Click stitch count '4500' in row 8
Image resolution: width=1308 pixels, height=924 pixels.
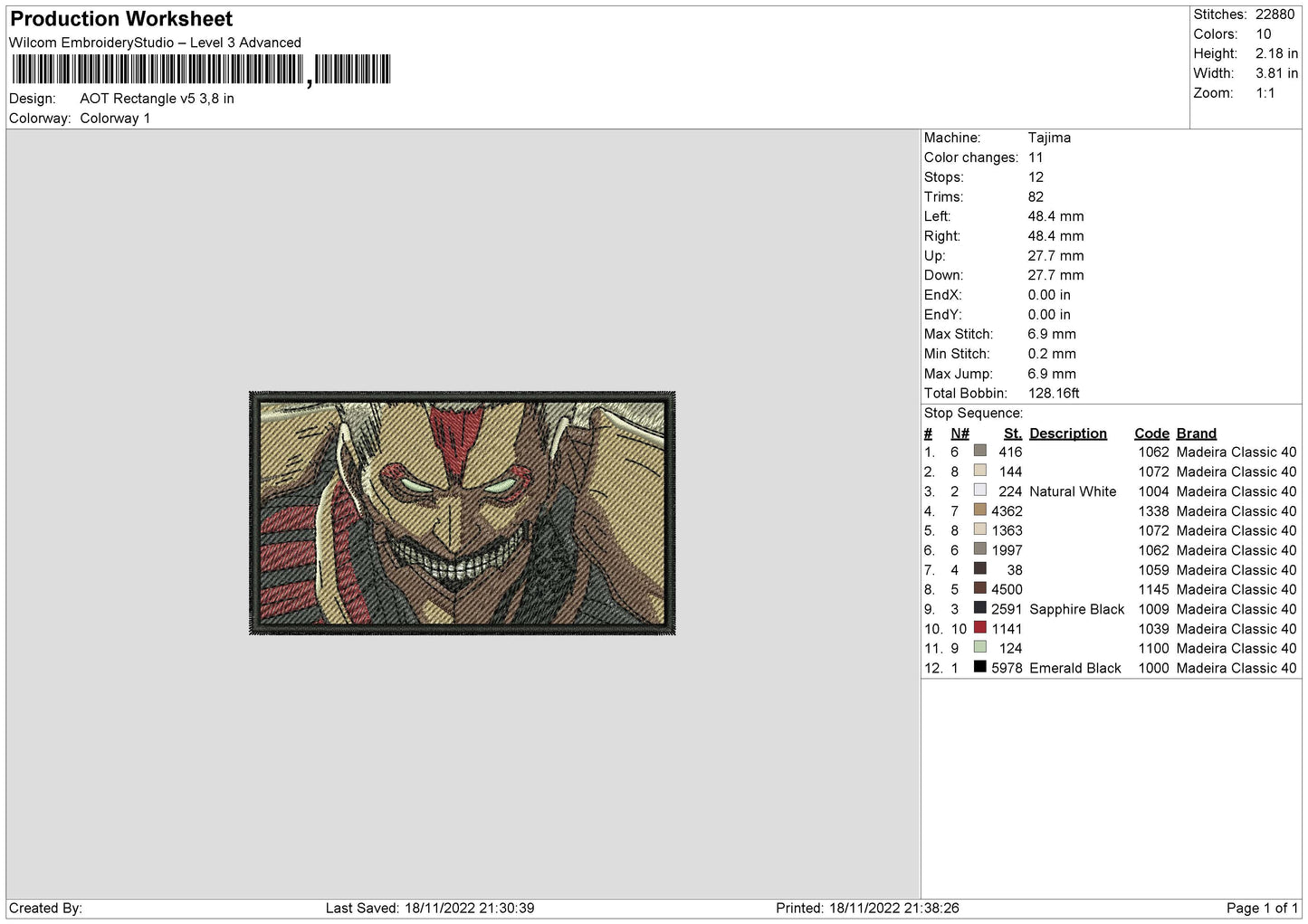tap(1007, 589)
